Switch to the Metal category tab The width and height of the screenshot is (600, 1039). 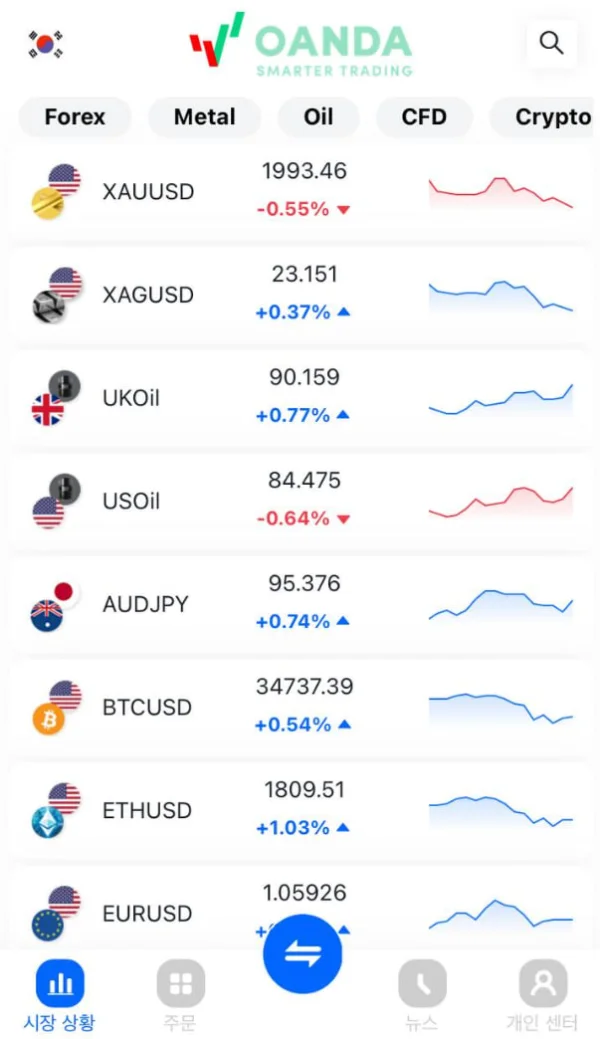click(204, 117)
